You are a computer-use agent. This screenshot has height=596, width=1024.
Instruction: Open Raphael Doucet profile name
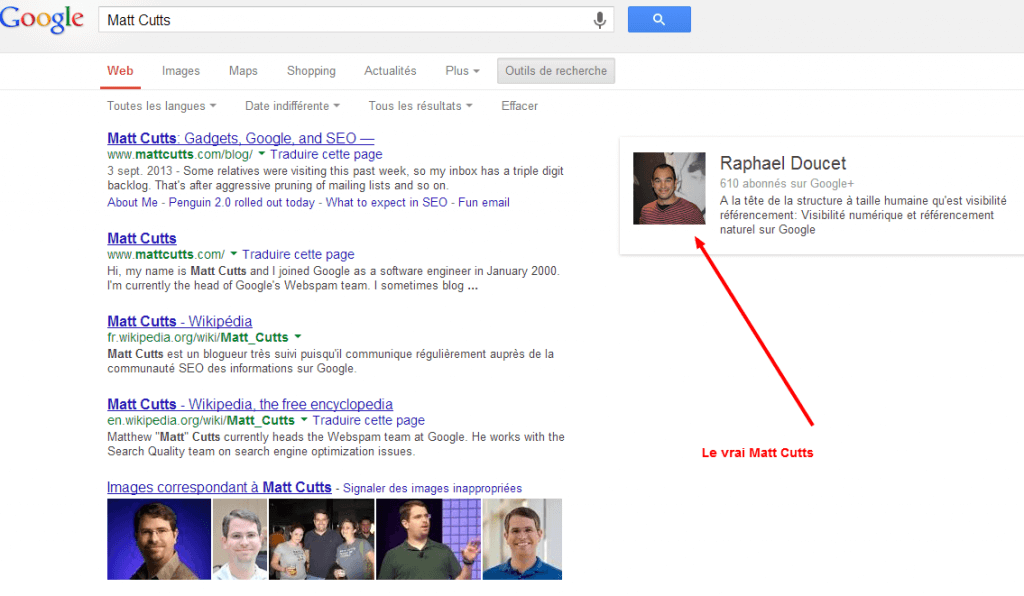pos(782,163)
